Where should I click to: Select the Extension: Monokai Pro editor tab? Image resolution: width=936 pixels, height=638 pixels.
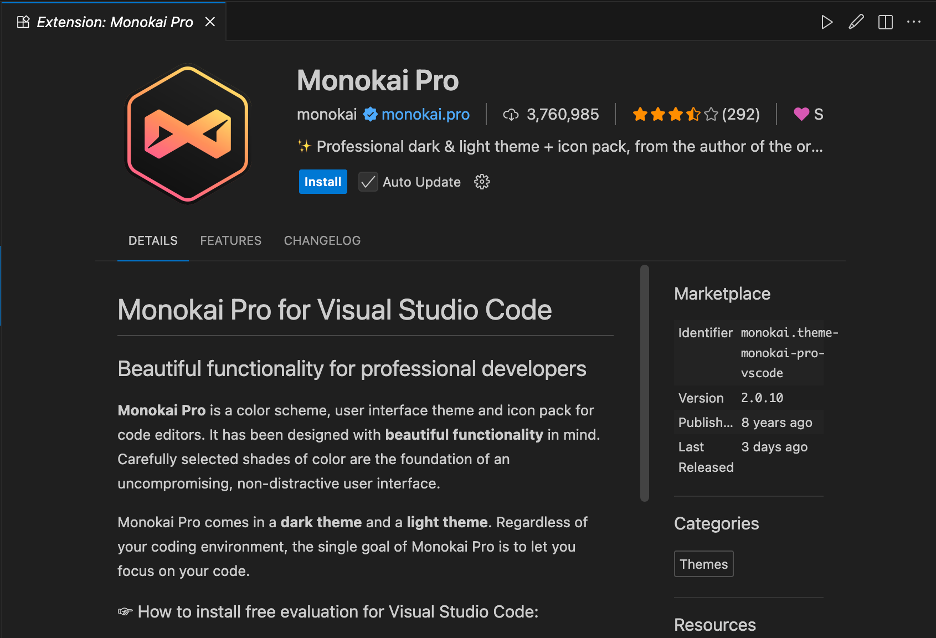[113, 22]
